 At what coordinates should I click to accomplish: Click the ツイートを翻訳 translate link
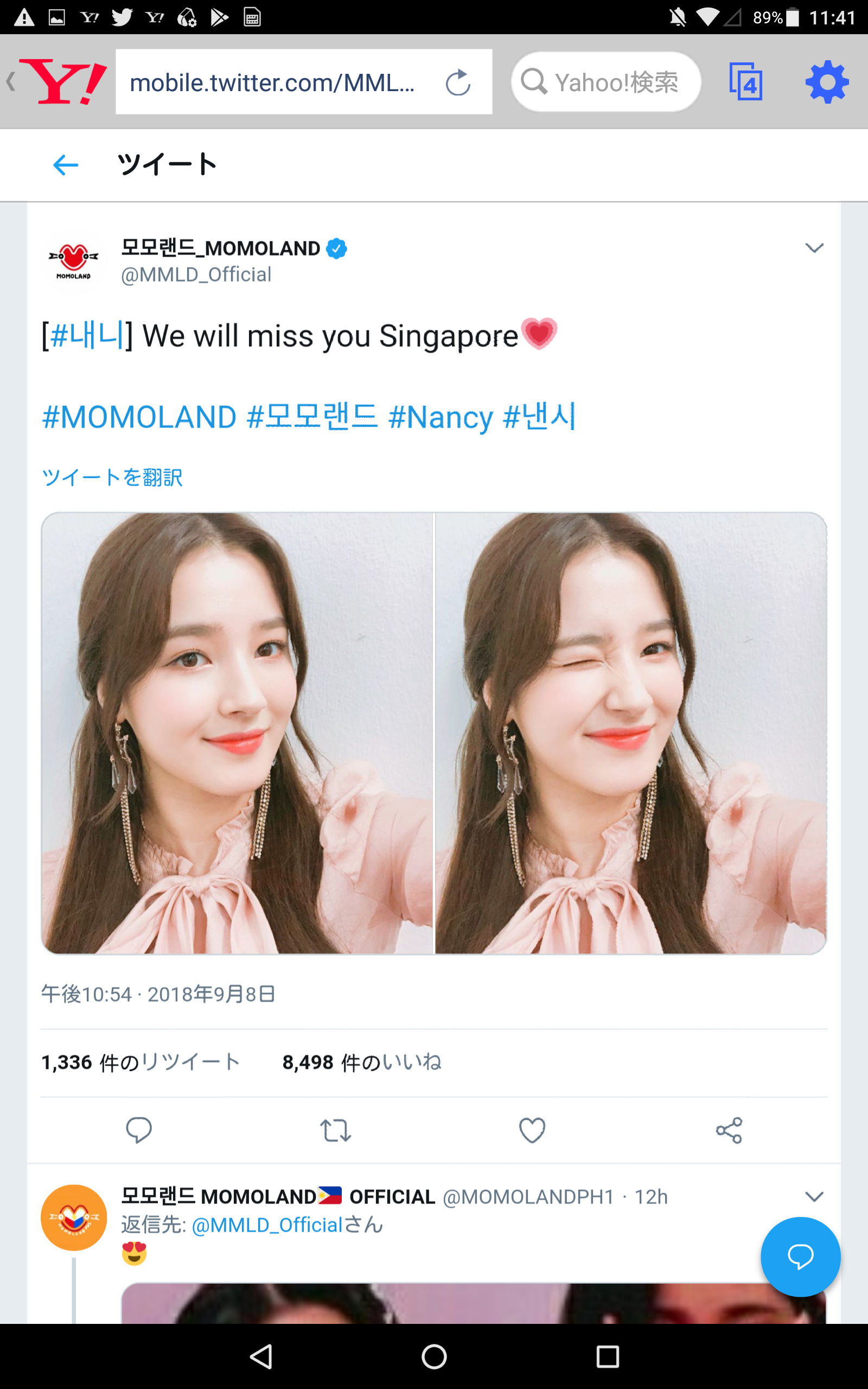pos(112,477)
